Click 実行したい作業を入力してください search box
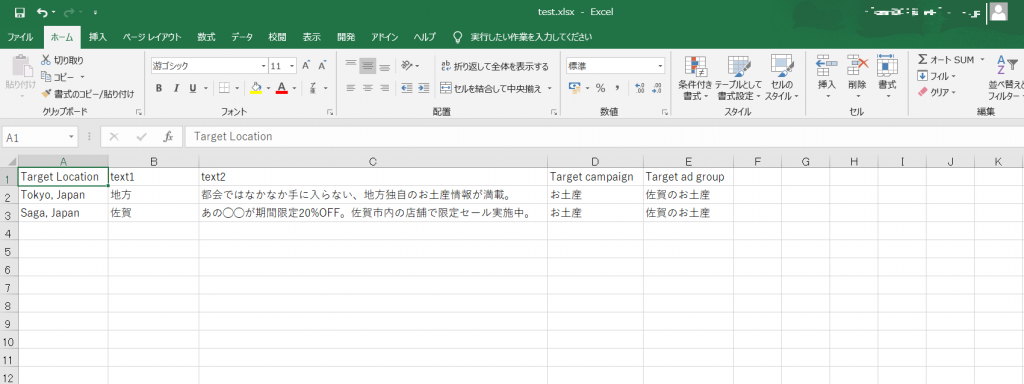1024x384 pixels. [x=531, y=37]
